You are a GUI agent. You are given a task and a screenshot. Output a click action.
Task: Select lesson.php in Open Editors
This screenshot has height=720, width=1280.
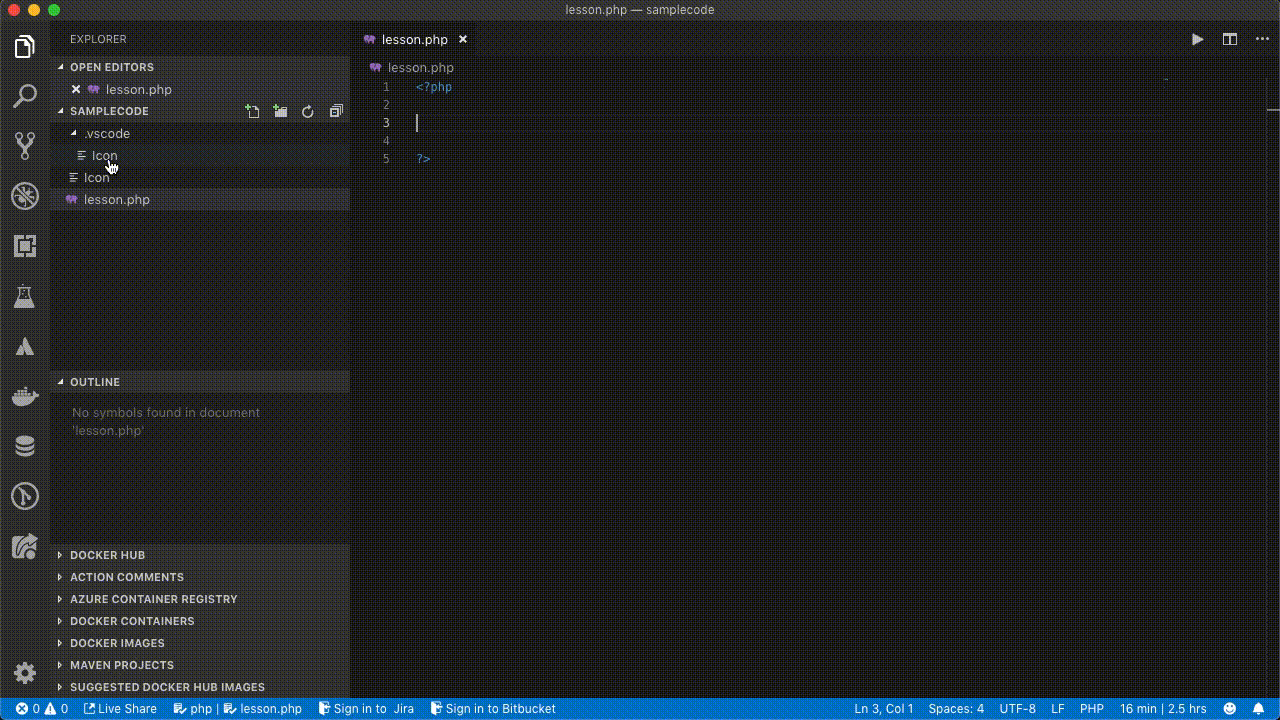point(139,89)
